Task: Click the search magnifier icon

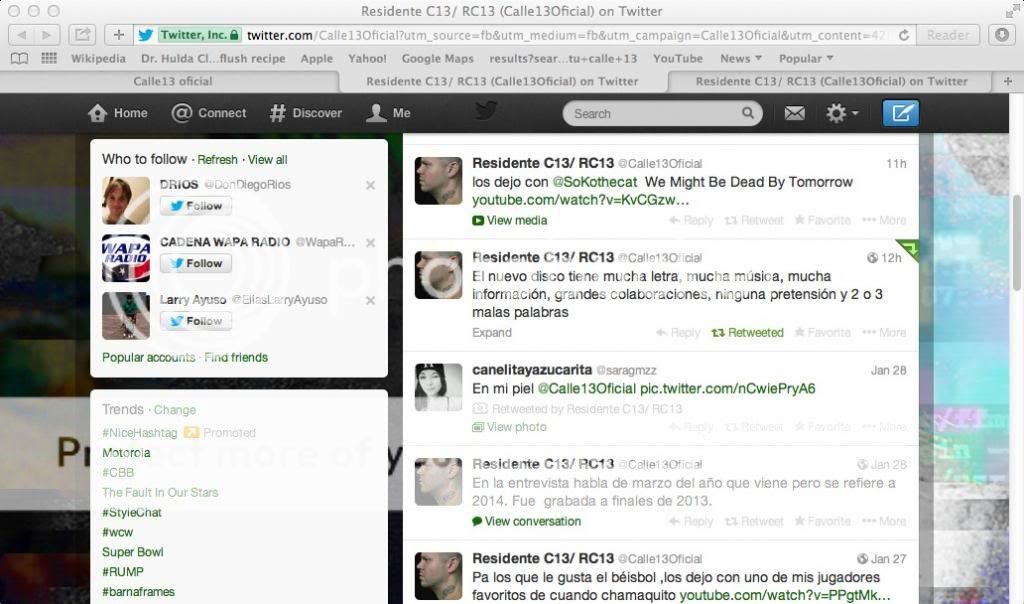Action: [x=748, y=113]
